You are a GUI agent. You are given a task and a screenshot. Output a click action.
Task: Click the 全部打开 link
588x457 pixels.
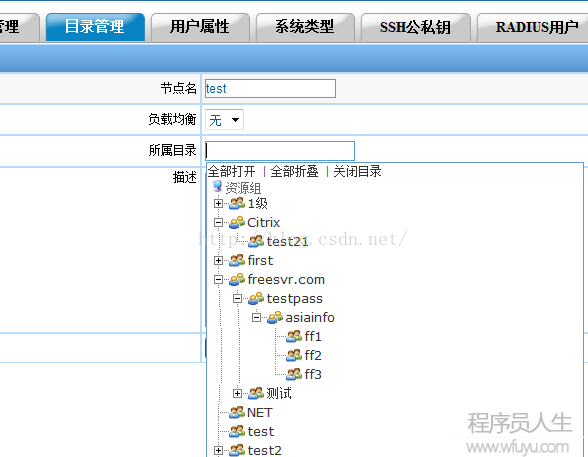click(231, 171)
